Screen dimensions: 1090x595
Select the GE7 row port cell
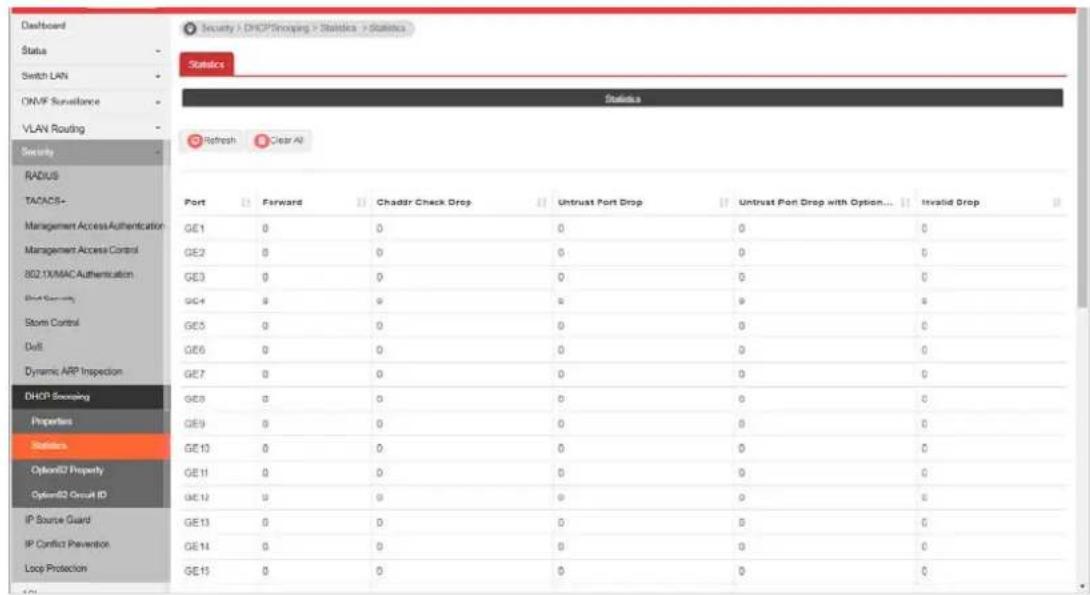click(194, 375)
